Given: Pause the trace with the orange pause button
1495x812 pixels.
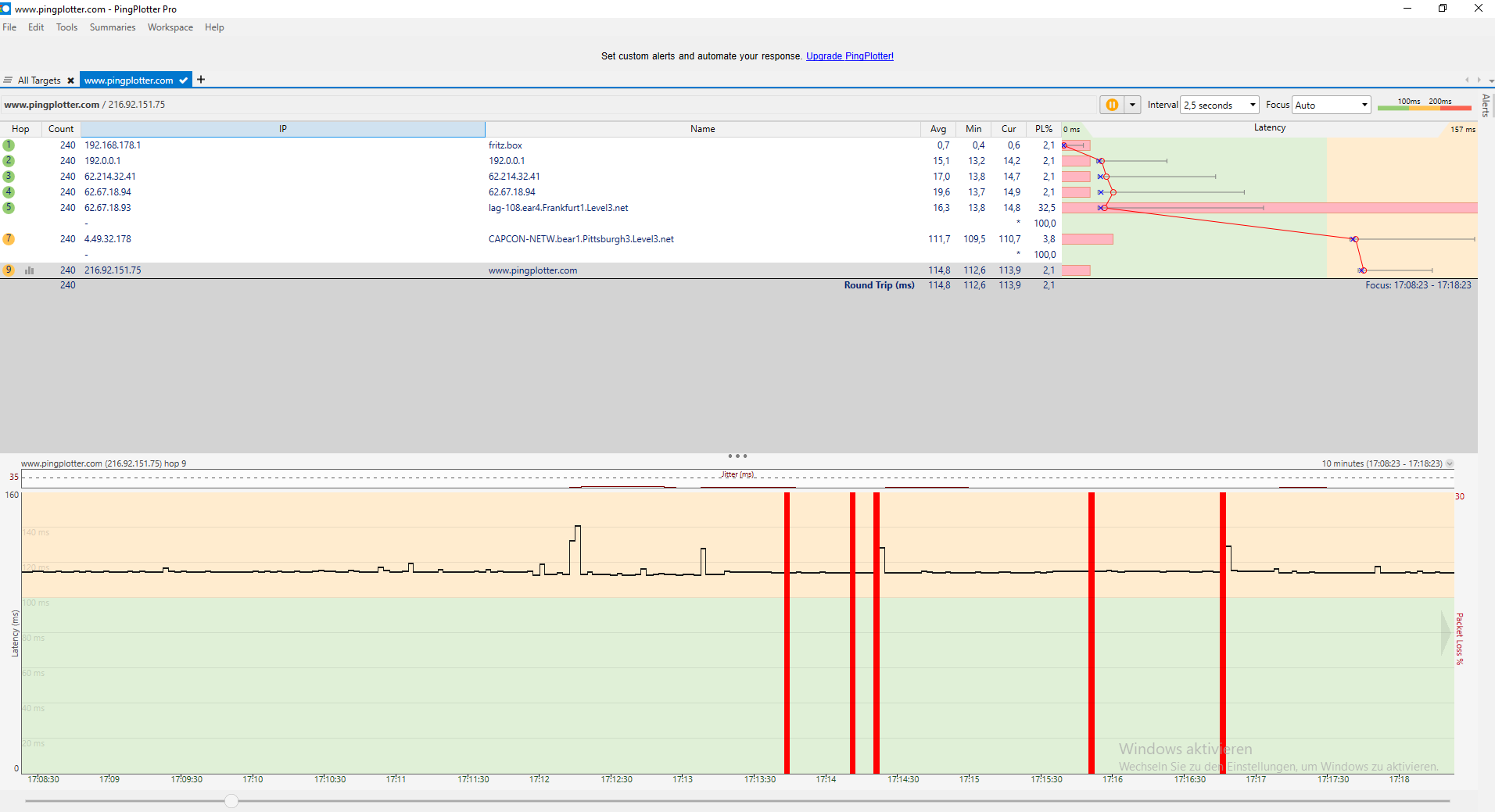Looking at the screenshot, I should [x=1112, y=105].
